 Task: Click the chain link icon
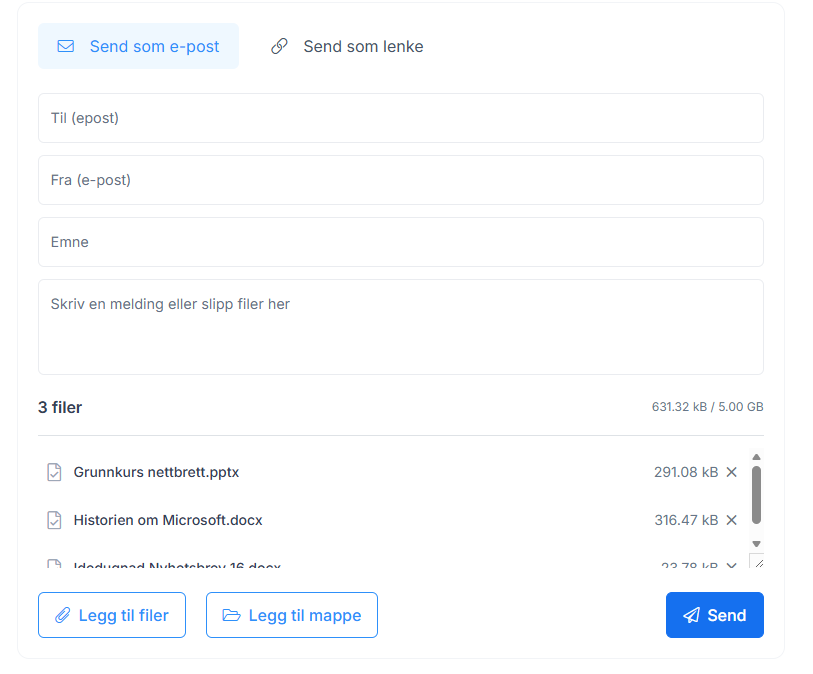pos(280,46)
